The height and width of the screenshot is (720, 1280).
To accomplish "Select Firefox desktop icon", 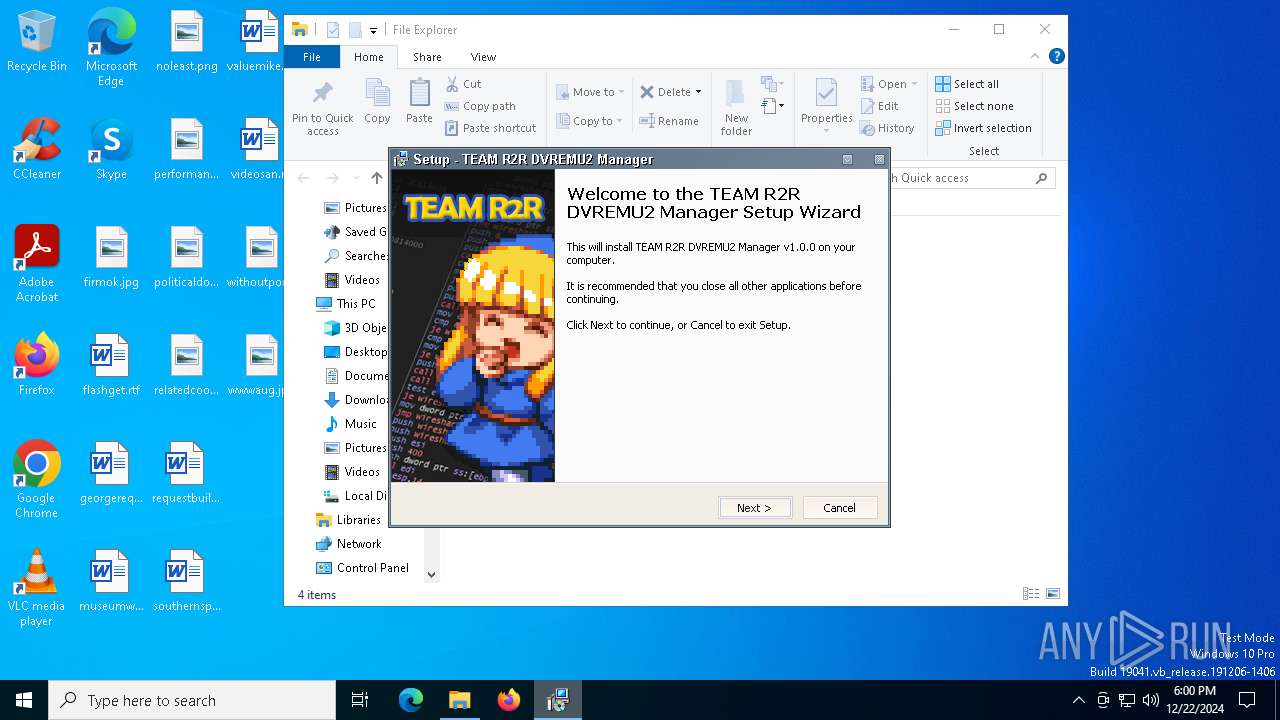I will pyautogui.click(x=37, y=365).
